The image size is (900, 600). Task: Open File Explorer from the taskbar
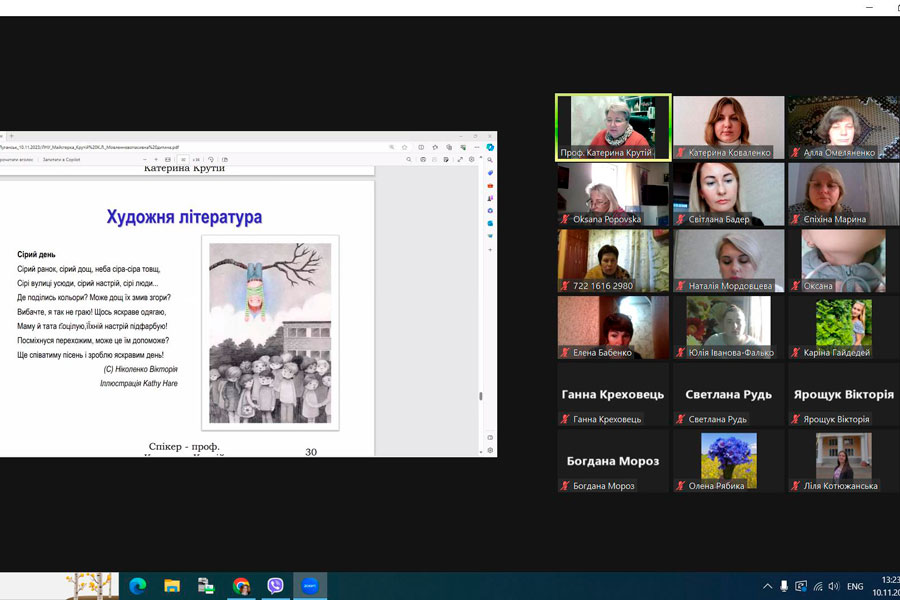[172, 586]
